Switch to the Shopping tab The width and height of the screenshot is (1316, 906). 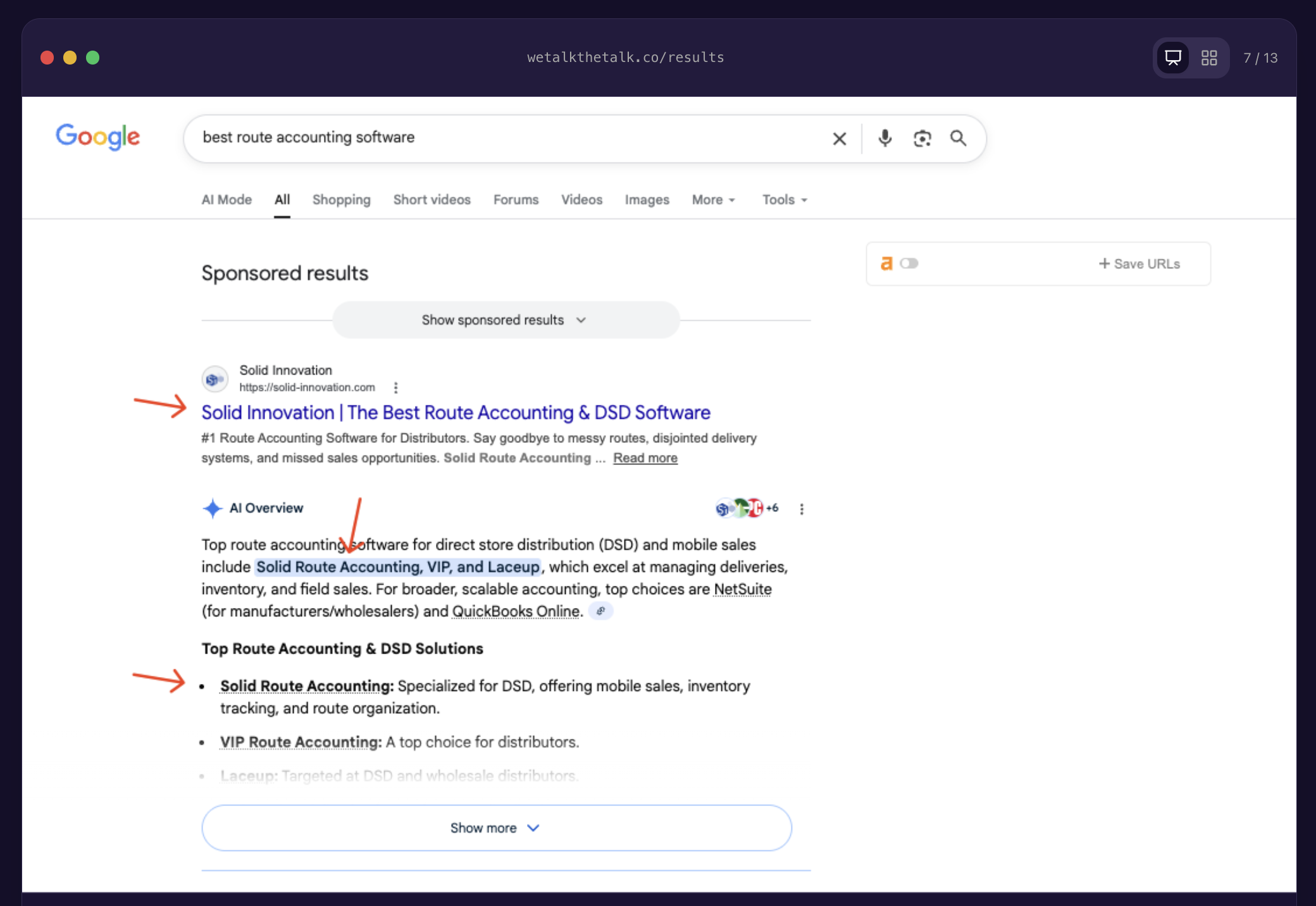coord(341,200)
